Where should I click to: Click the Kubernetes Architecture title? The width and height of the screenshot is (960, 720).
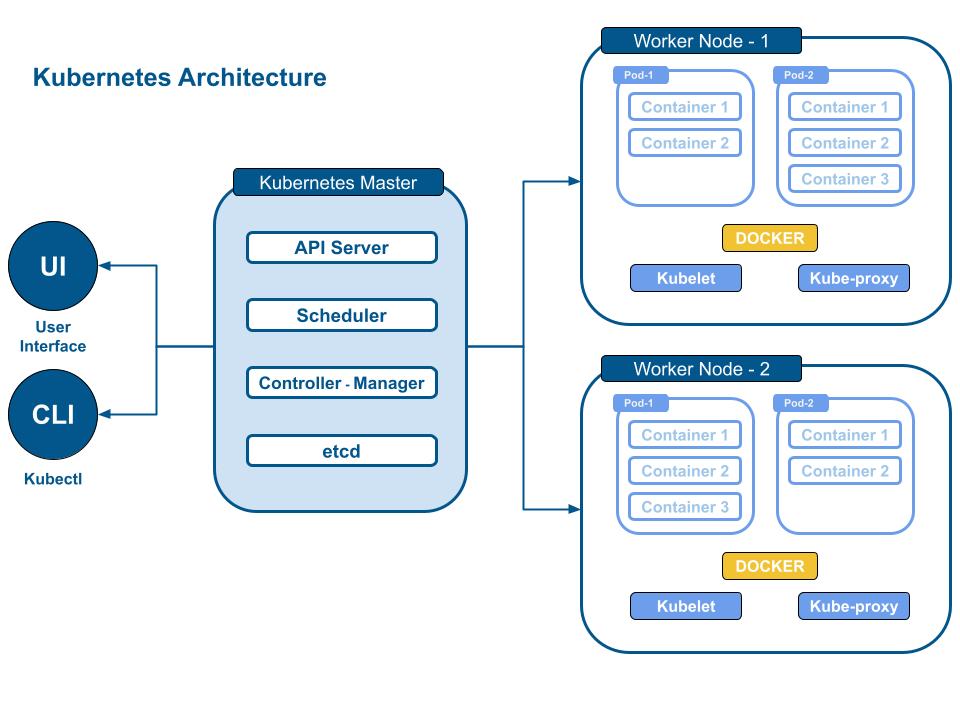(179, 78)
